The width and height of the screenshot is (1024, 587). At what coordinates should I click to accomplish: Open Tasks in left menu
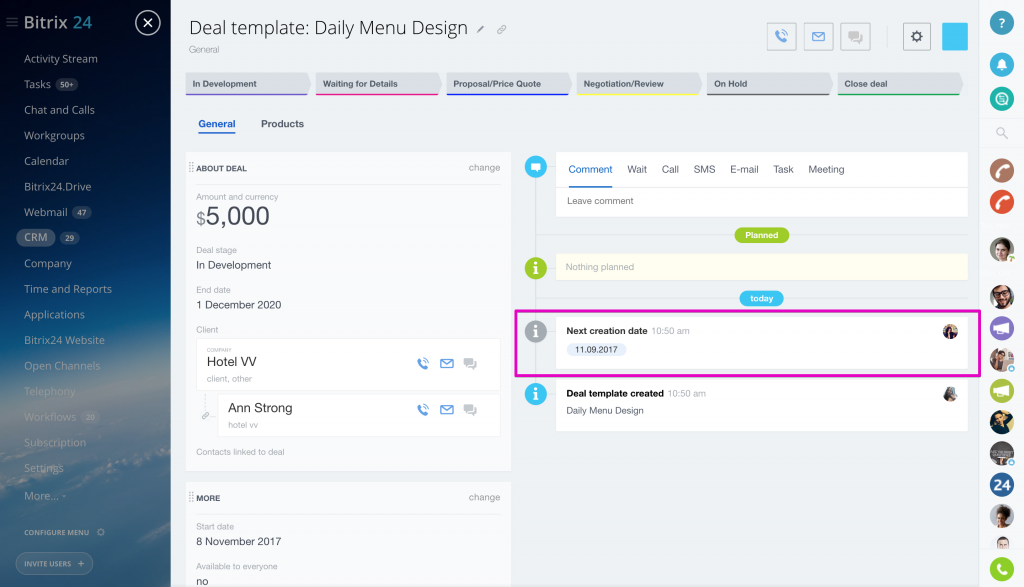click(x=37, y=84)
